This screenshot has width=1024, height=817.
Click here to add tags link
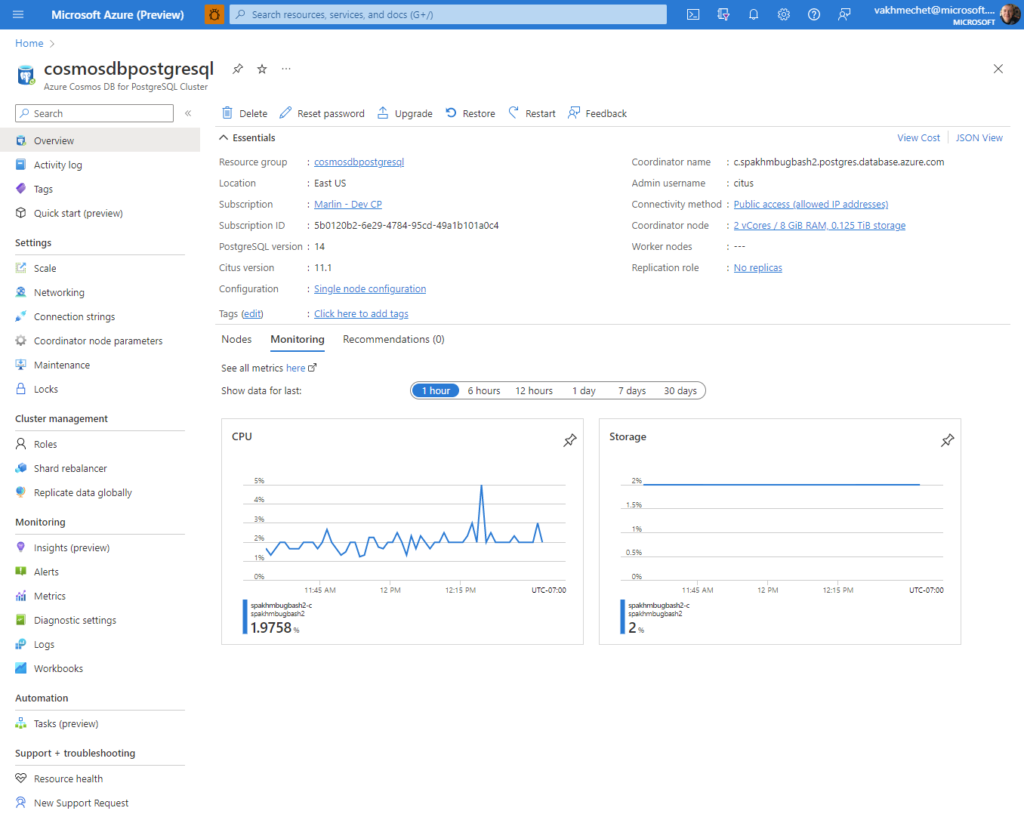(x=361, y=313)
